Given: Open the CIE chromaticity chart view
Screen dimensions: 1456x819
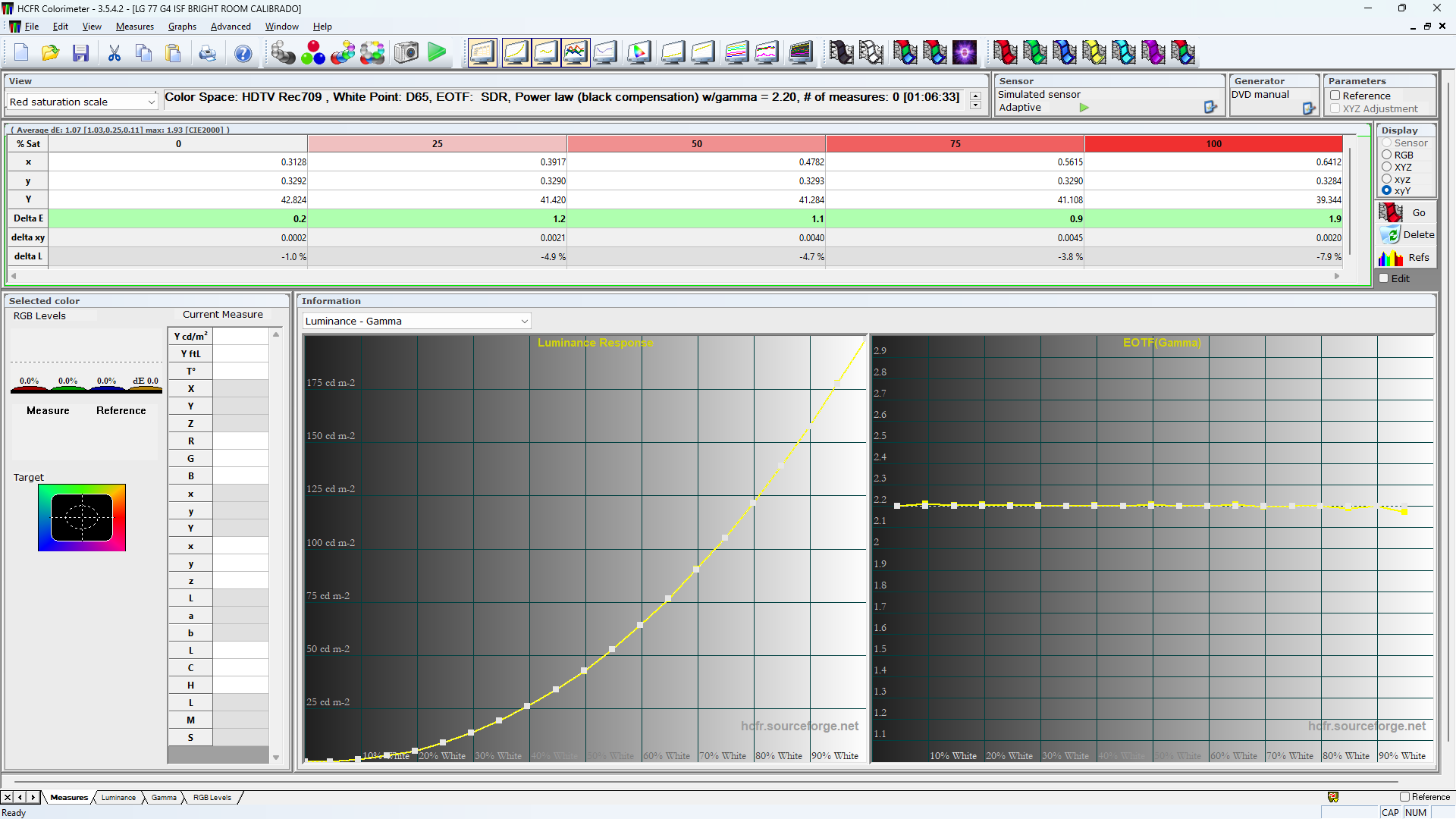Looking at the screenshot, I should point(639,53).
